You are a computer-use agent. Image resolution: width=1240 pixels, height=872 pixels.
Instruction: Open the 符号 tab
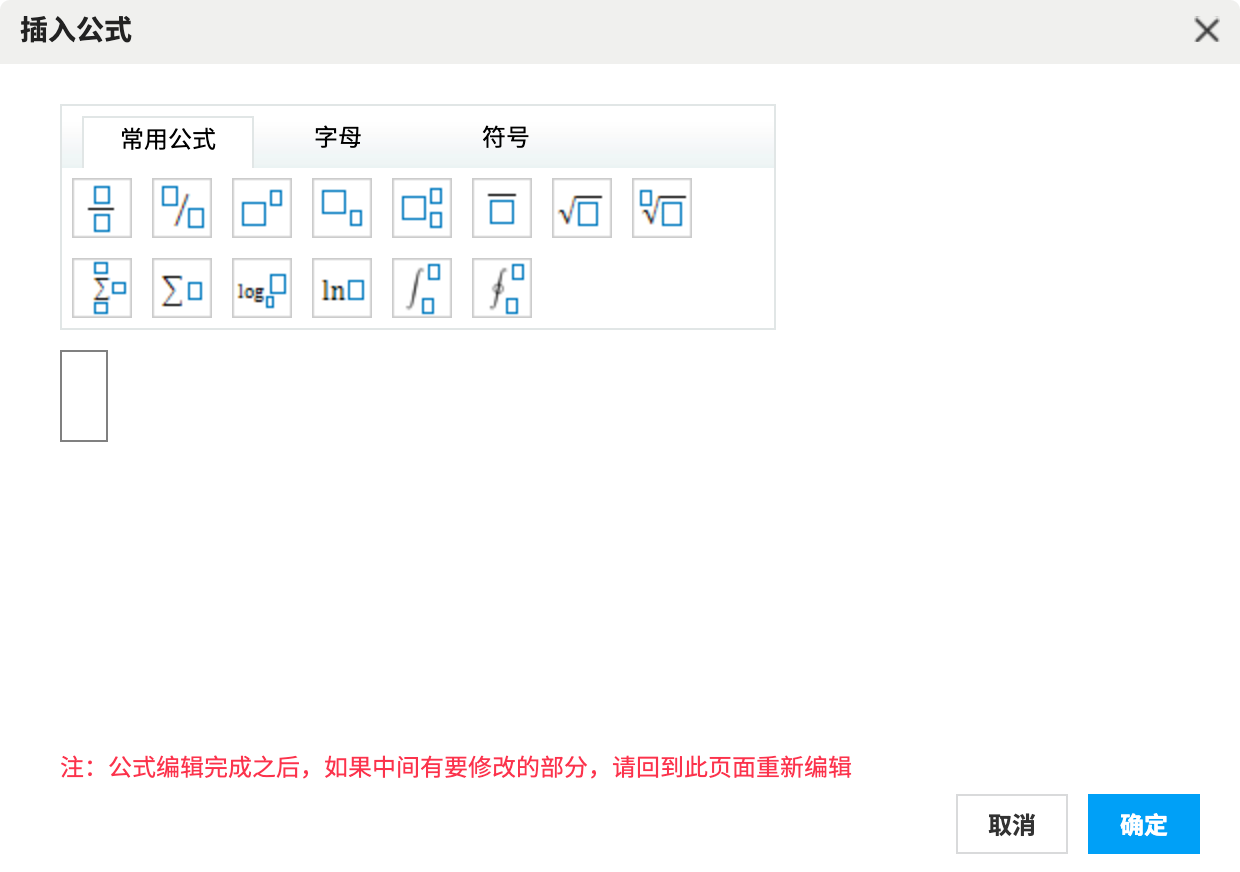pyautogui.click(x=505, y=138)
